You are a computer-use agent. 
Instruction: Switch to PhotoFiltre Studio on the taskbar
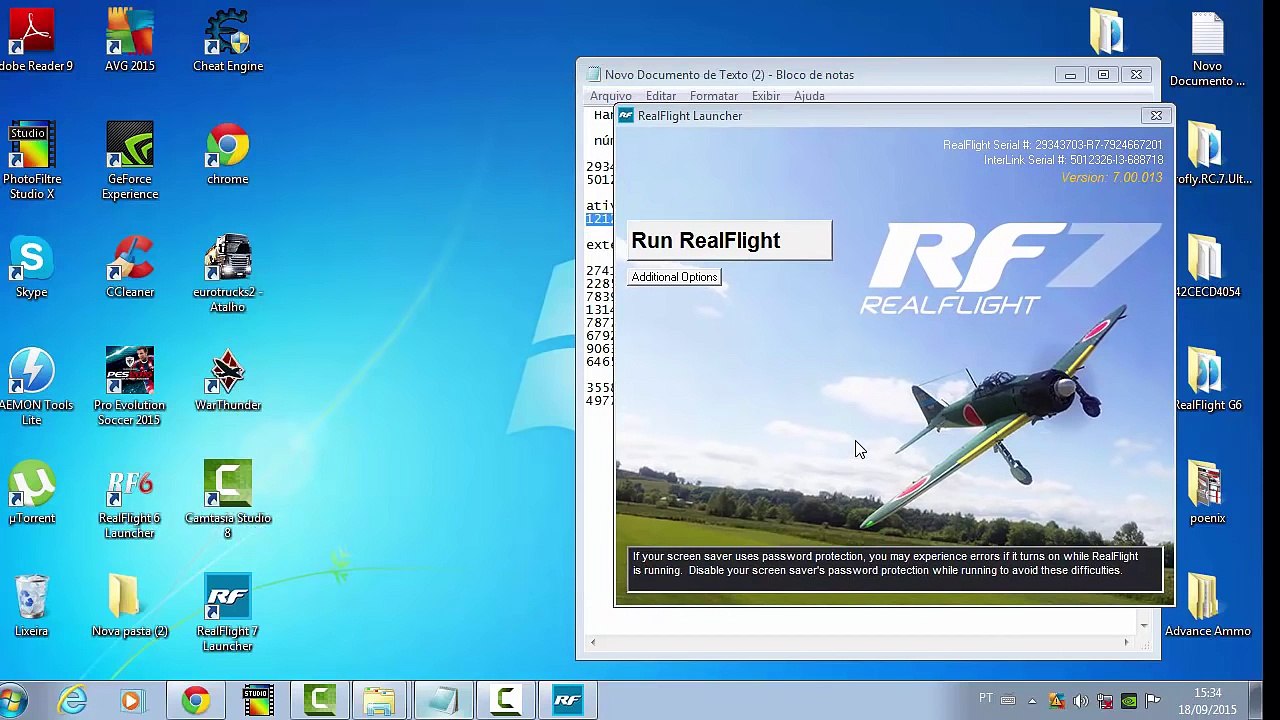pos(258,701)
